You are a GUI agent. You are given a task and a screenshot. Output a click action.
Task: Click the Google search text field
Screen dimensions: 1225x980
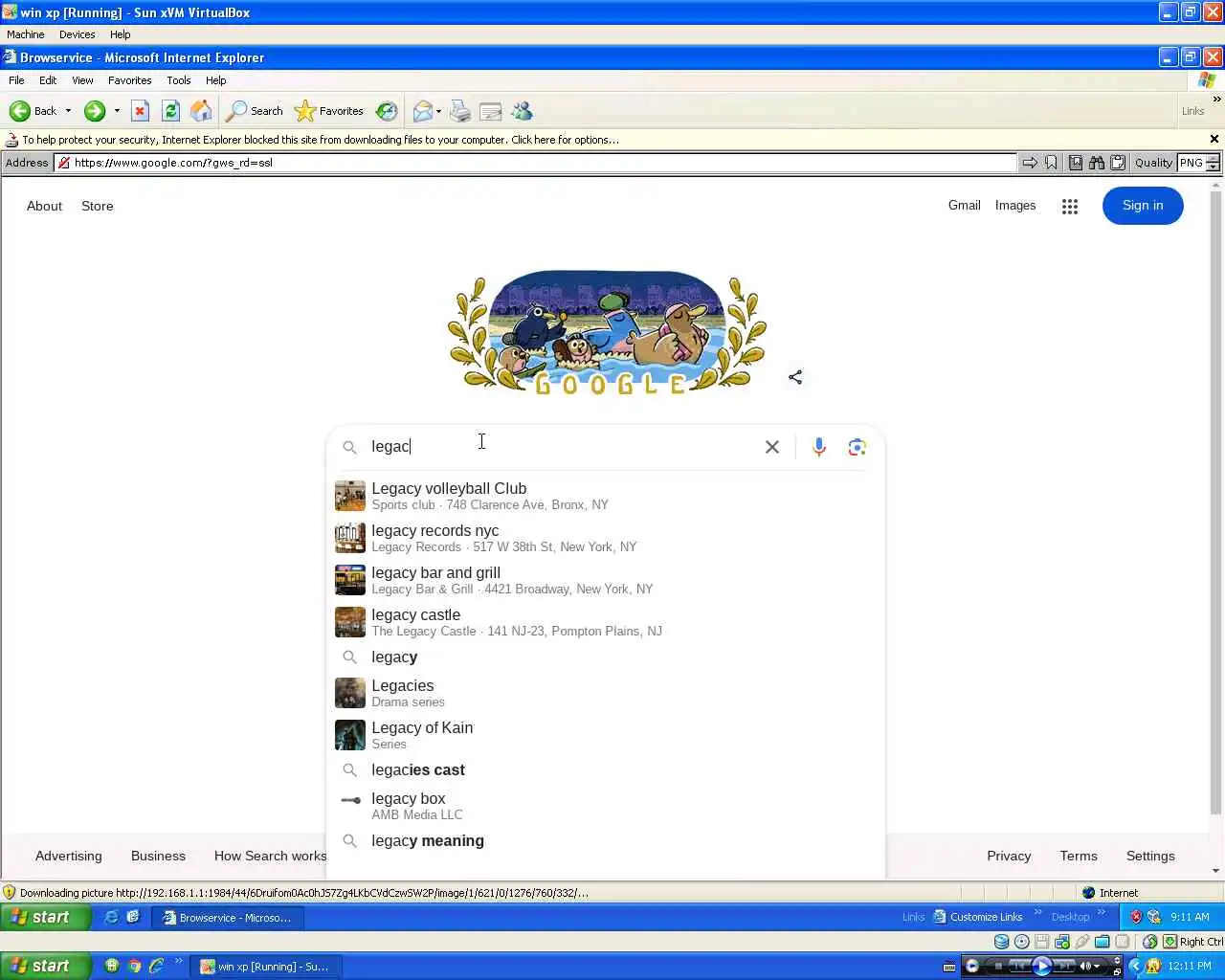pyautogui.click(x=563, y=447)
